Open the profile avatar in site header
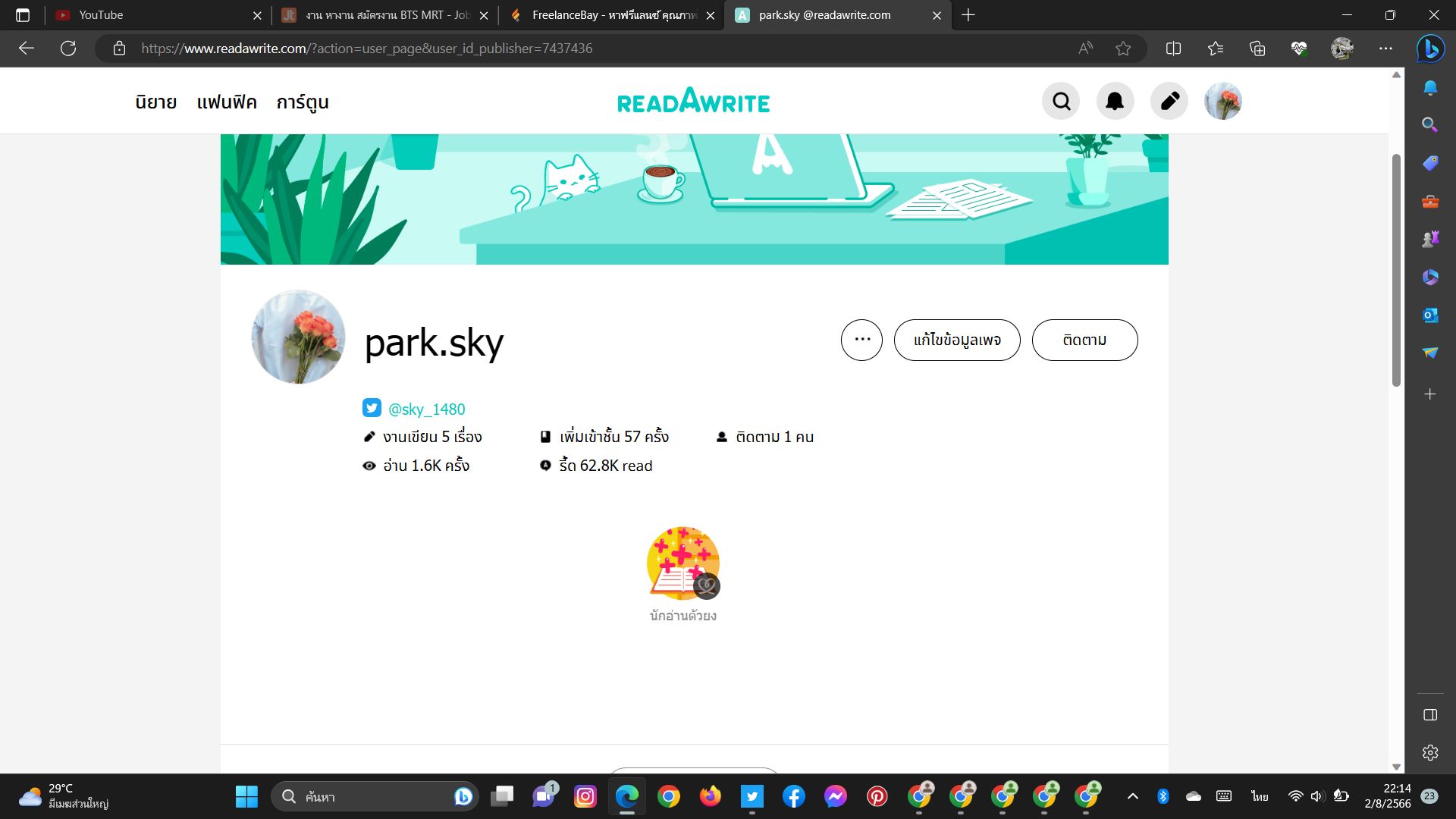The image size is (1456, 819). tap(1222, 102)
